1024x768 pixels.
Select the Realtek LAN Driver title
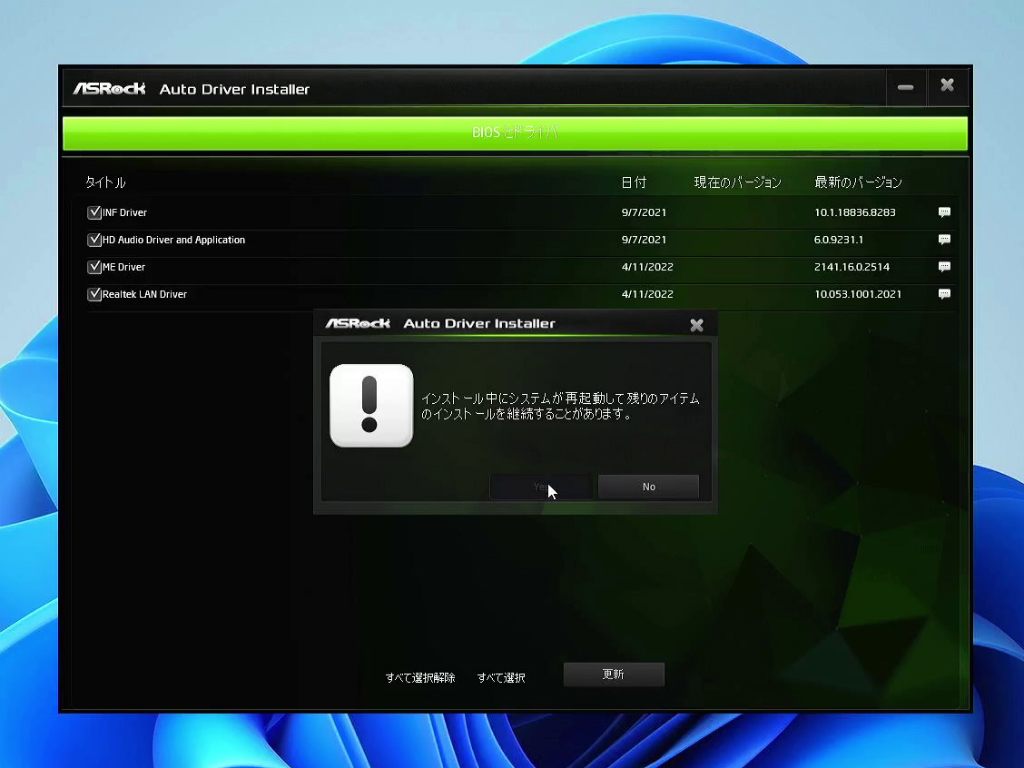pyautogui.click(x=144, y=295)
